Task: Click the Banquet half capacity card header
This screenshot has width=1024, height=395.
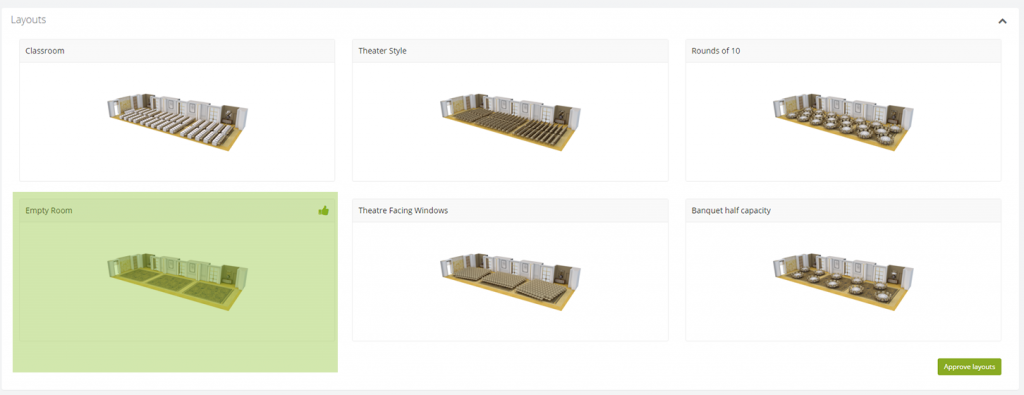Action: [843, 211]
